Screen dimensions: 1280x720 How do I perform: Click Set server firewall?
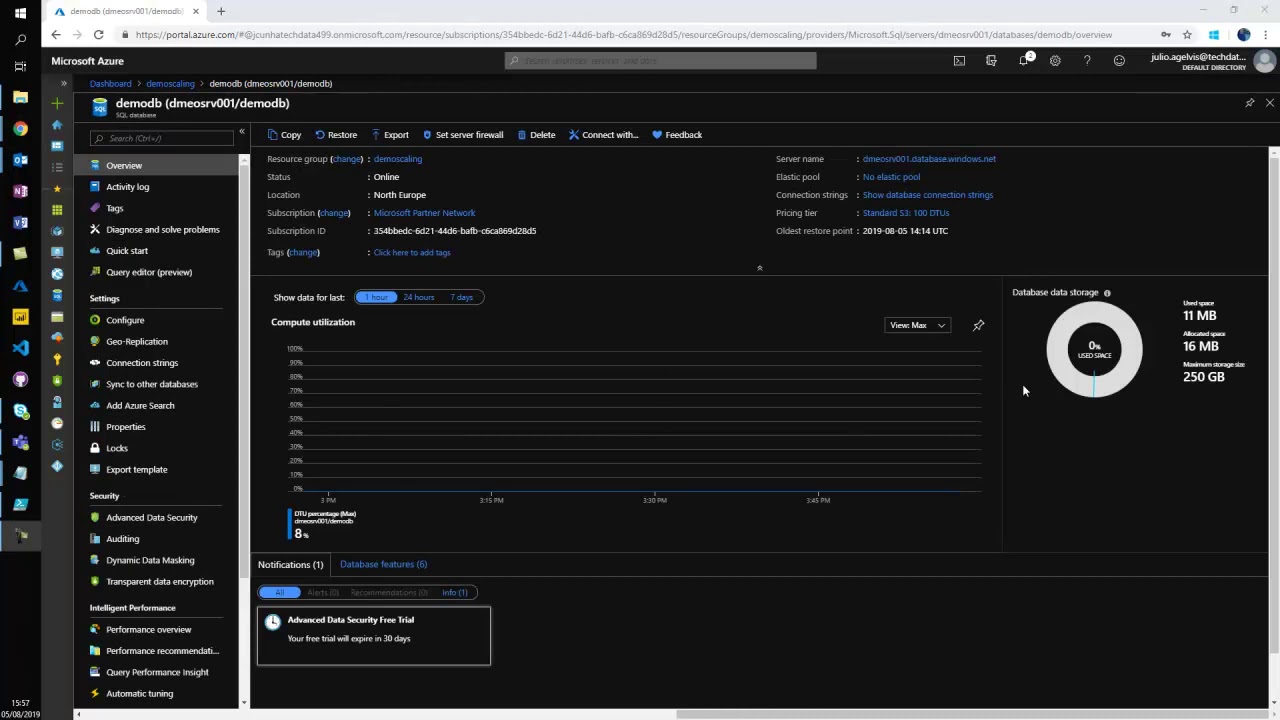click(463, 135)
